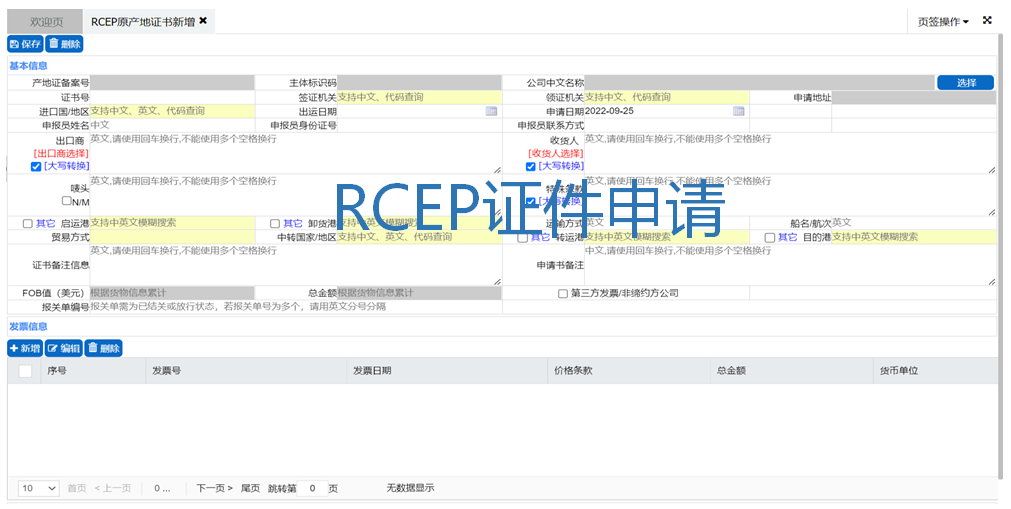The image size is (1011, 509).
Task: Toggle fullscreen with the expand icon
Action: tap(987, 21)
